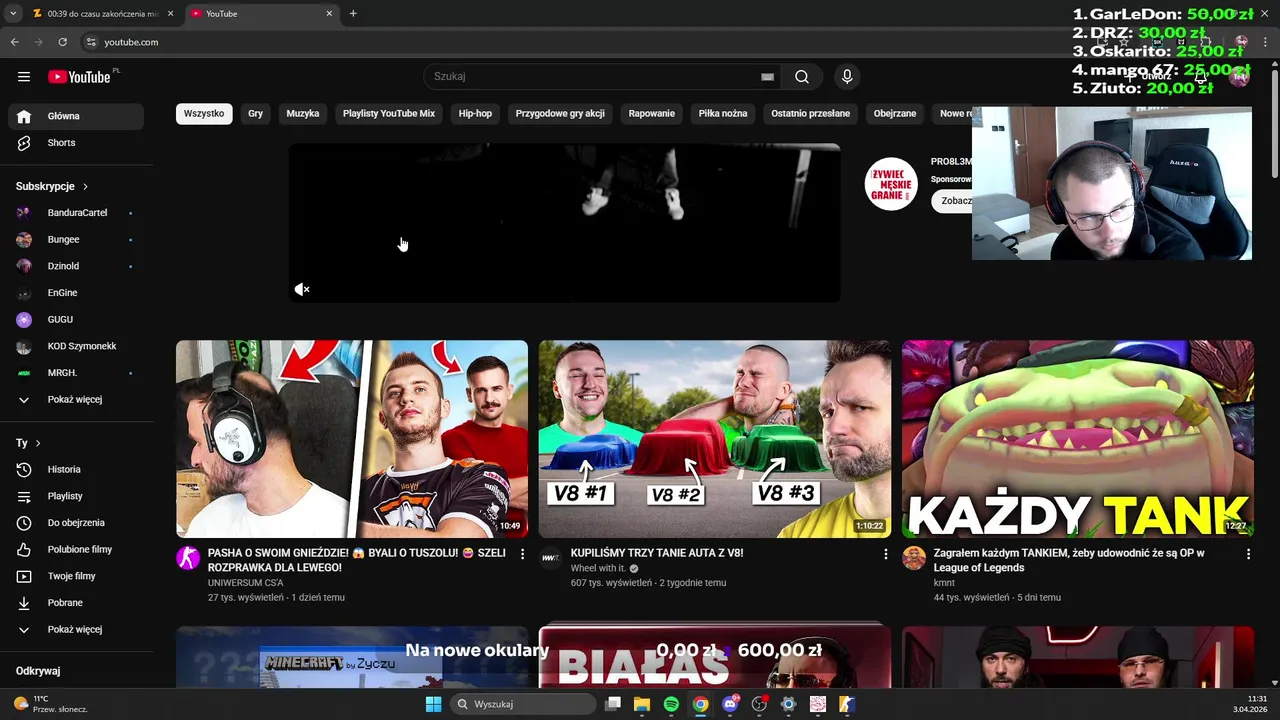Select the Piłka nożna chip
Image resolution: width=1280 pixels, height=720 pixels.
pyautogui.click(x=723, y=114)
